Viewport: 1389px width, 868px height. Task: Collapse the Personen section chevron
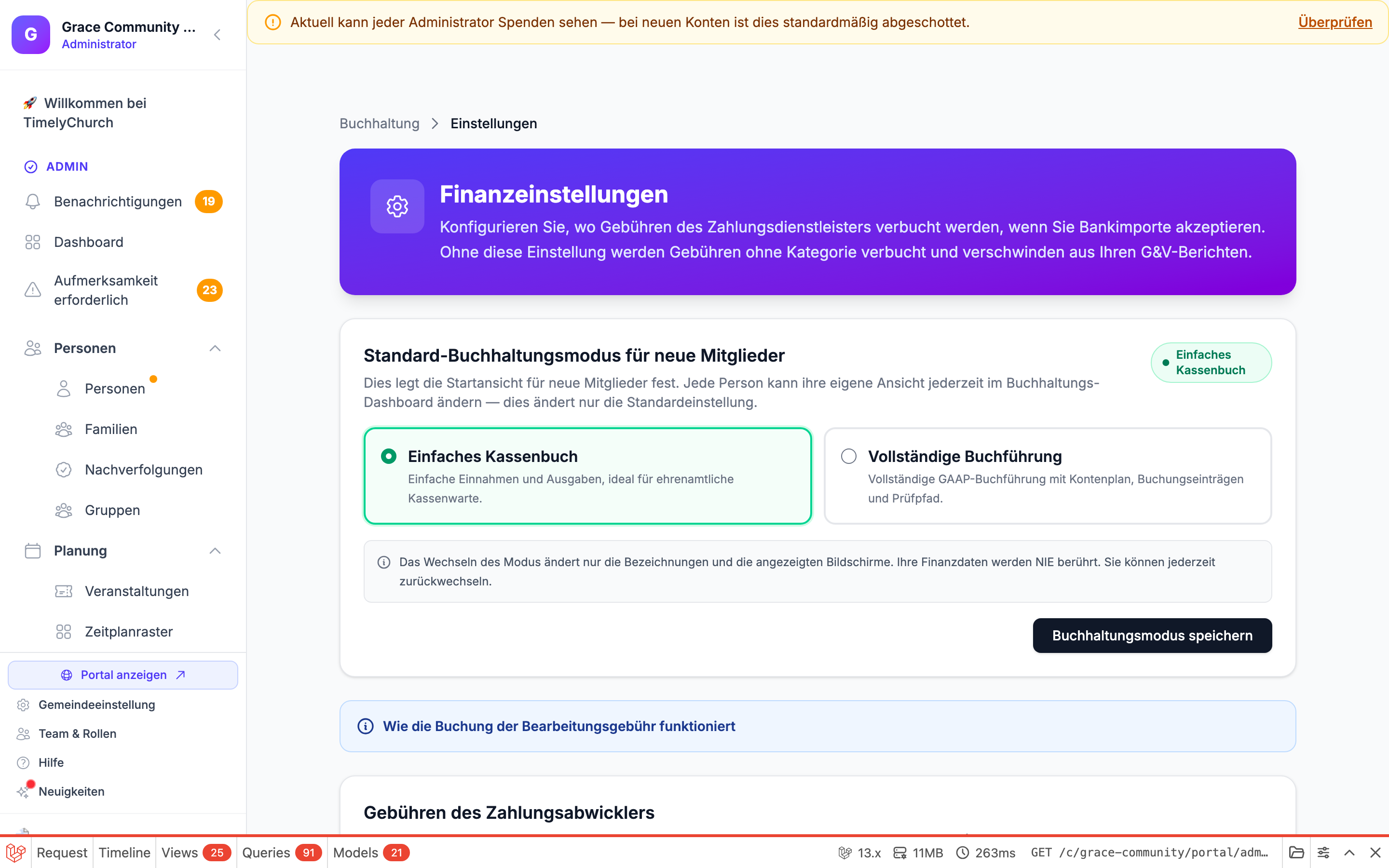pos(215,349)
